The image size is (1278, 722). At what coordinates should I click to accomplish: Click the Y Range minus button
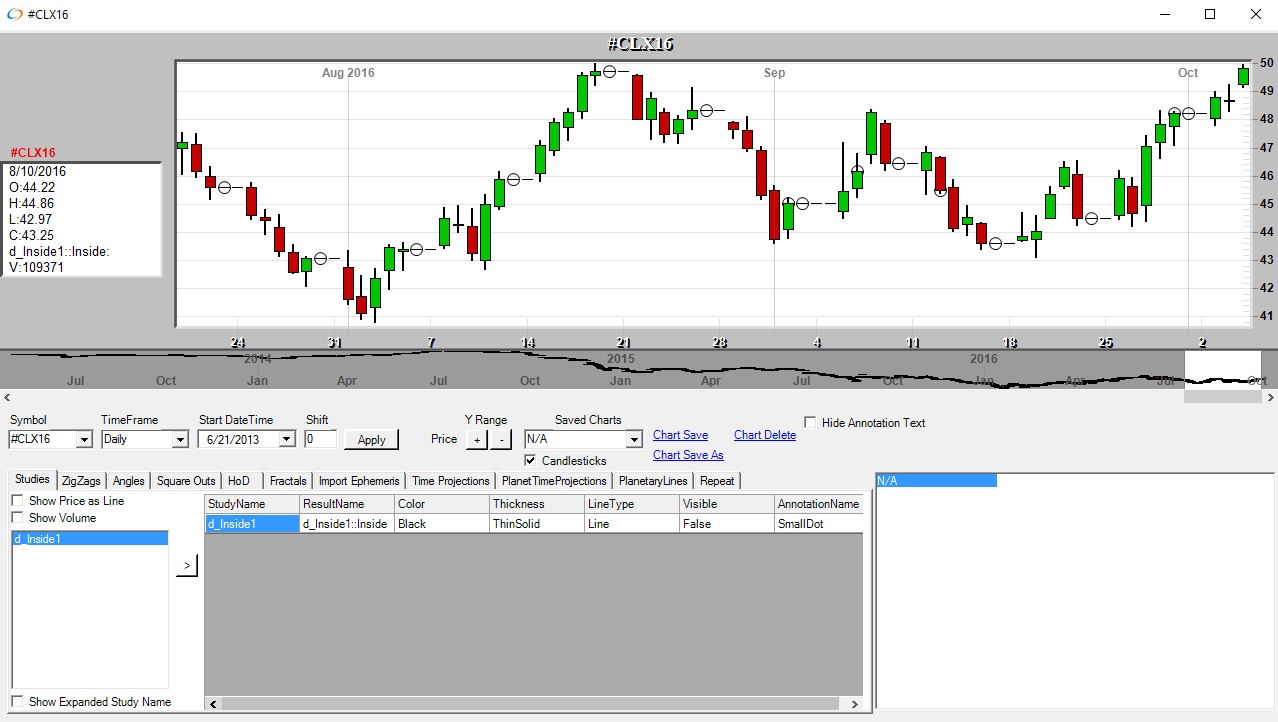pos(501,439)
